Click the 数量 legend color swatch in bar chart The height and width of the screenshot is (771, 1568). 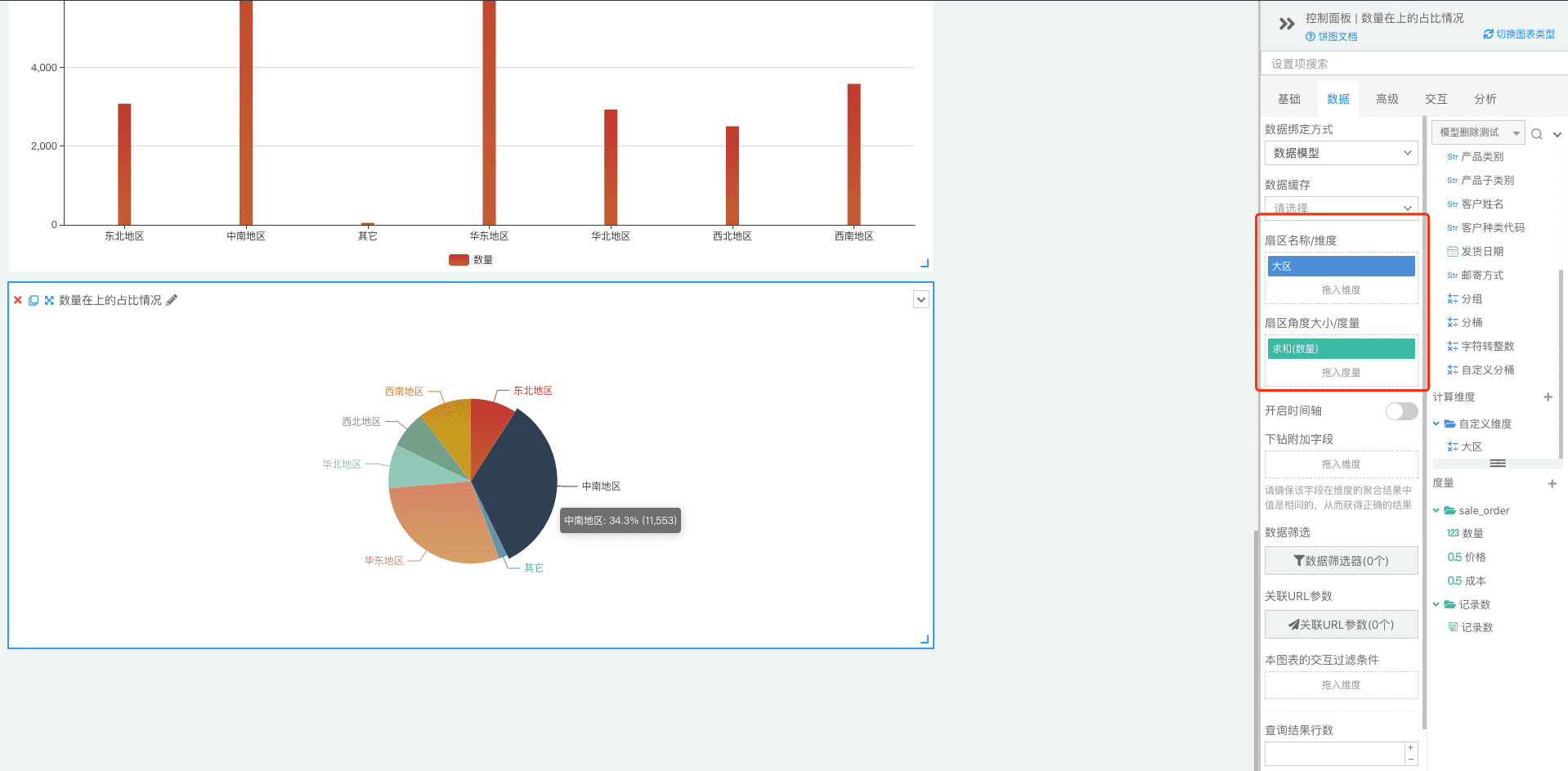click(x=459, y=260)
